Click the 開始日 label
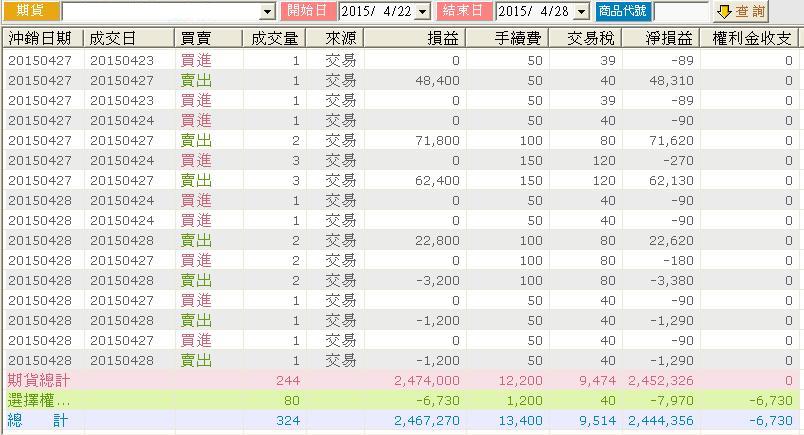The height and width of the screenshot is (435, 804). coord(308,11)
